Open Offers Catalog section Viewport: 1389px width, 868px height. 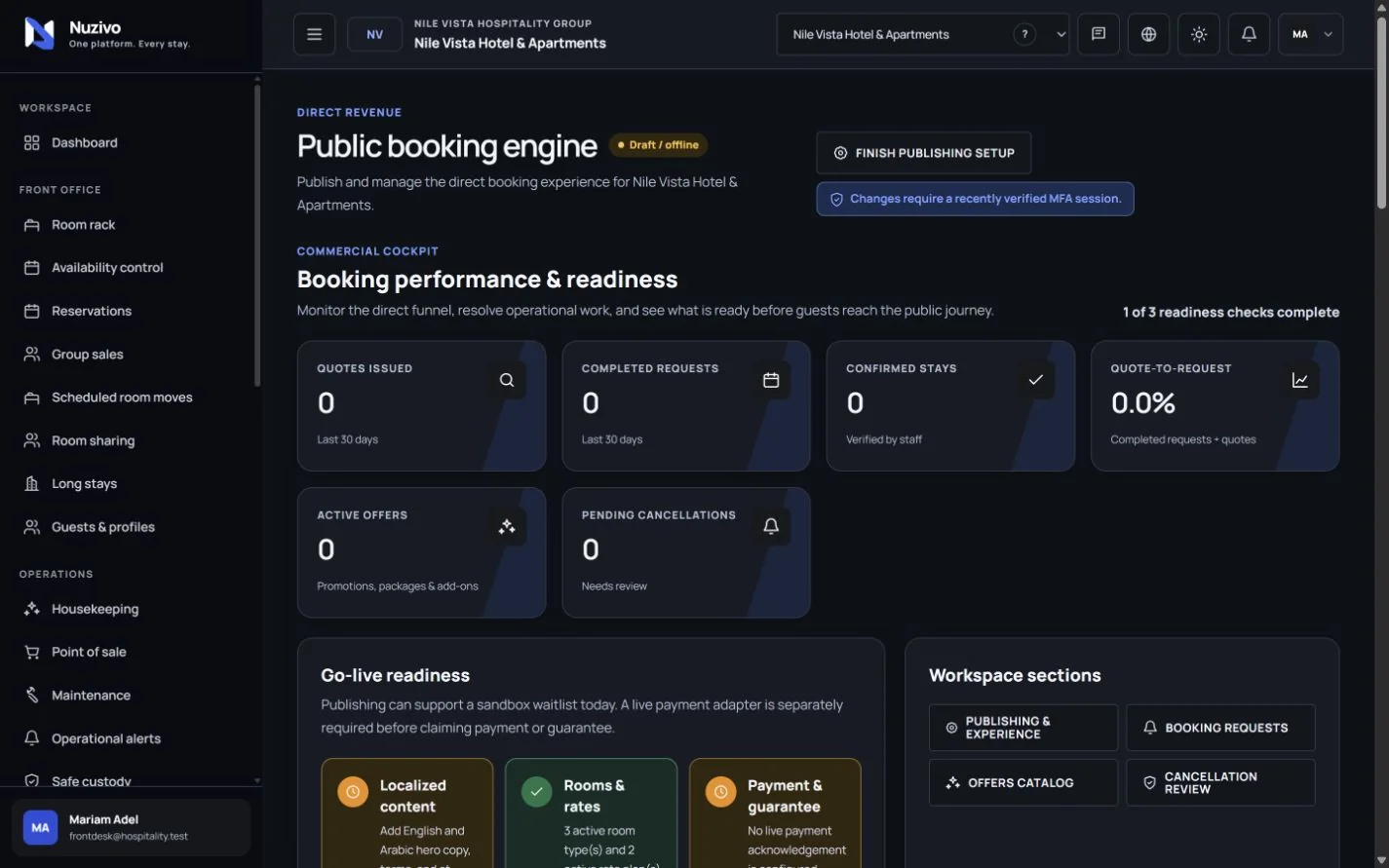[1023, 783]
